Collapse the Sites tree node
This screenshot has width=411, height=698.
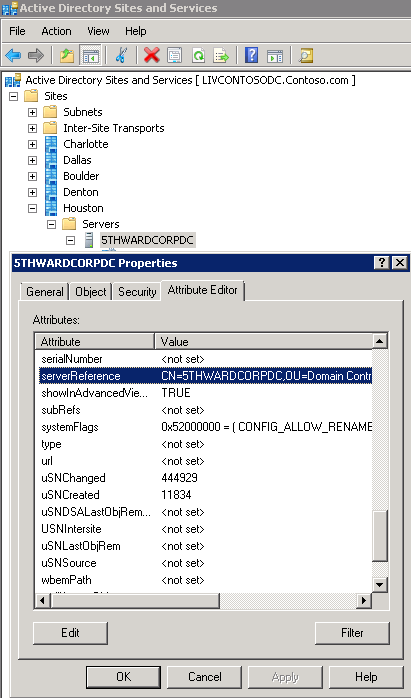coord(13,96)
